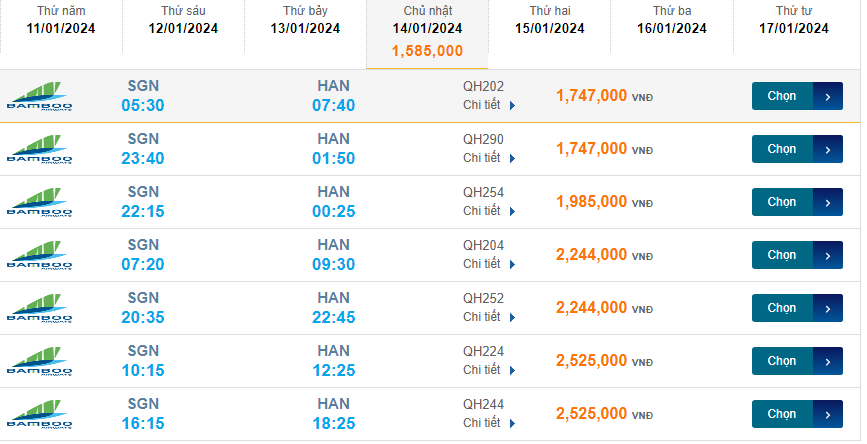Select Chọn for 10:15 QH224 flight
867x444 pixels.
782,361
